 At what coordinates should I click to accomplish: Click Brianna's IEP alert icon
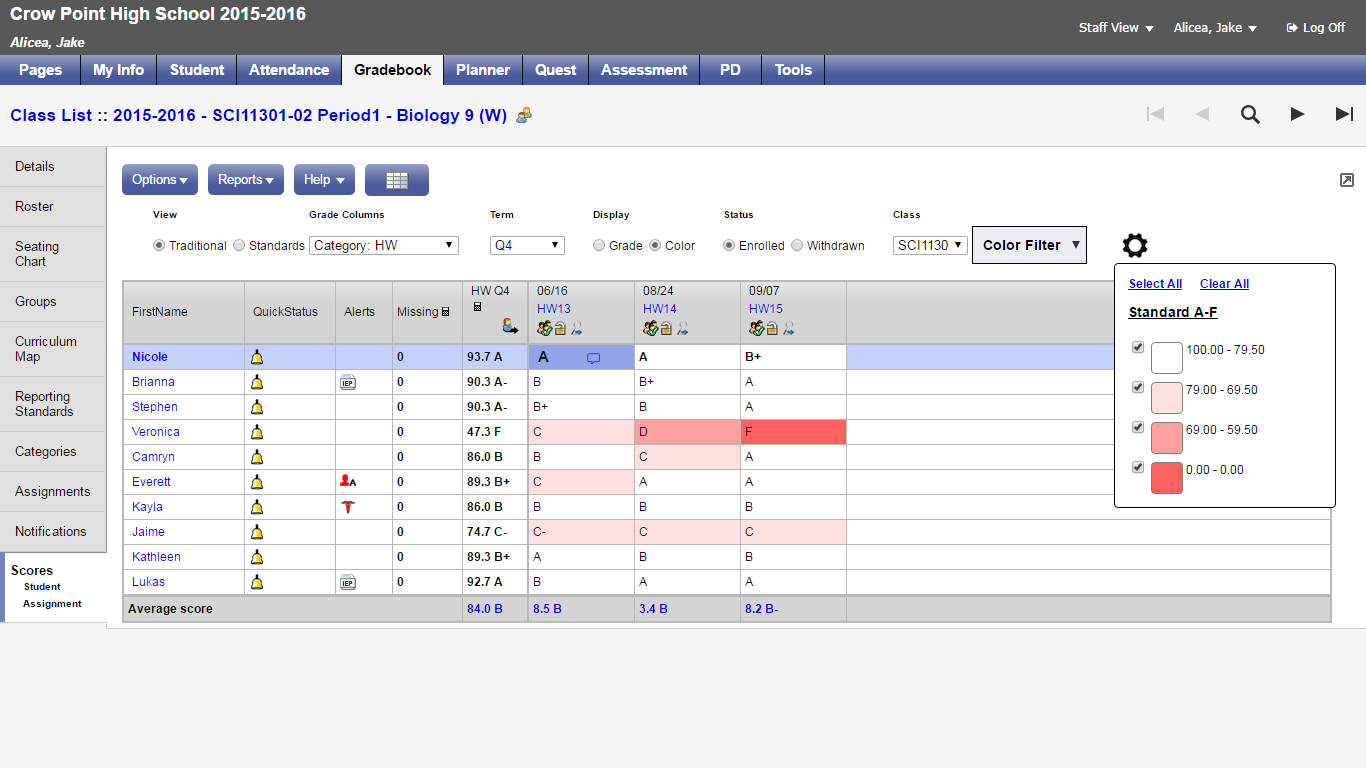pos(348,382)
